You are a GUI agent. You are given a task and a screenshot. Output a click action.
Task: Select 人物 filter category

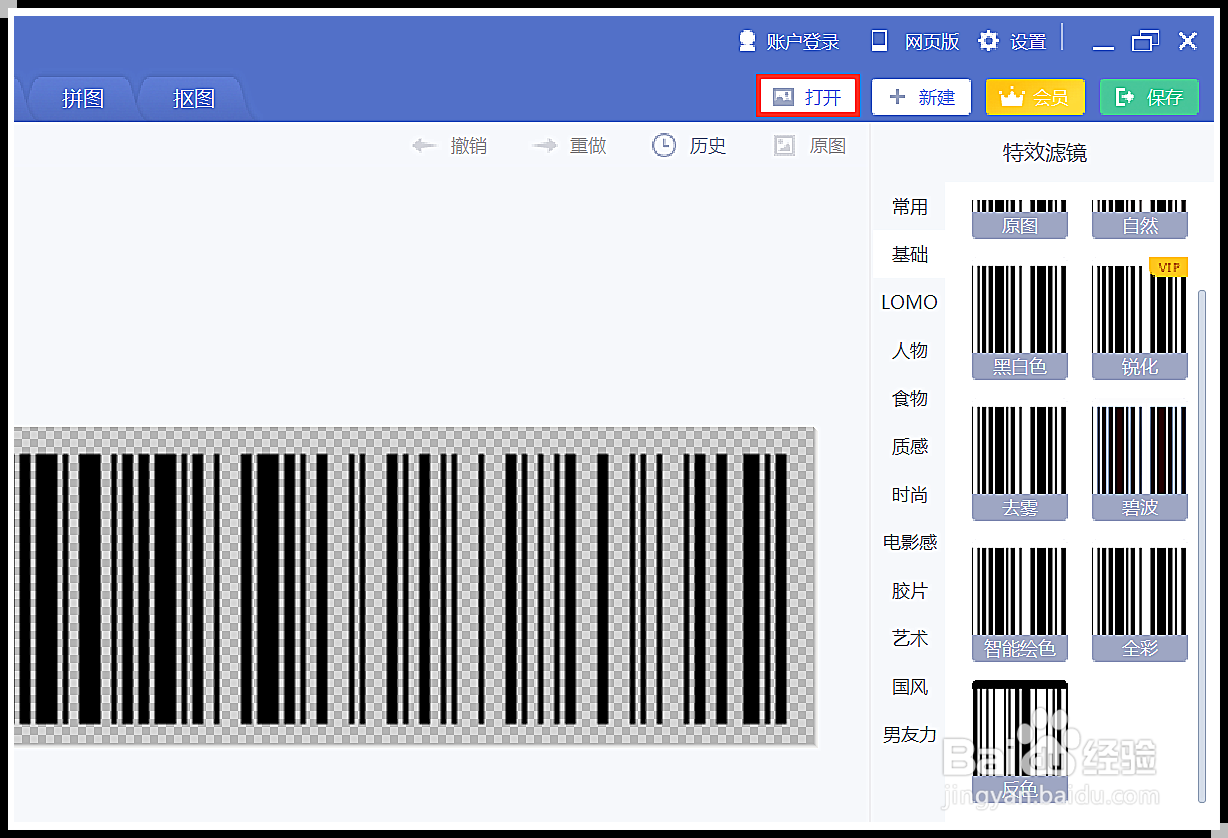click(910, 351)
